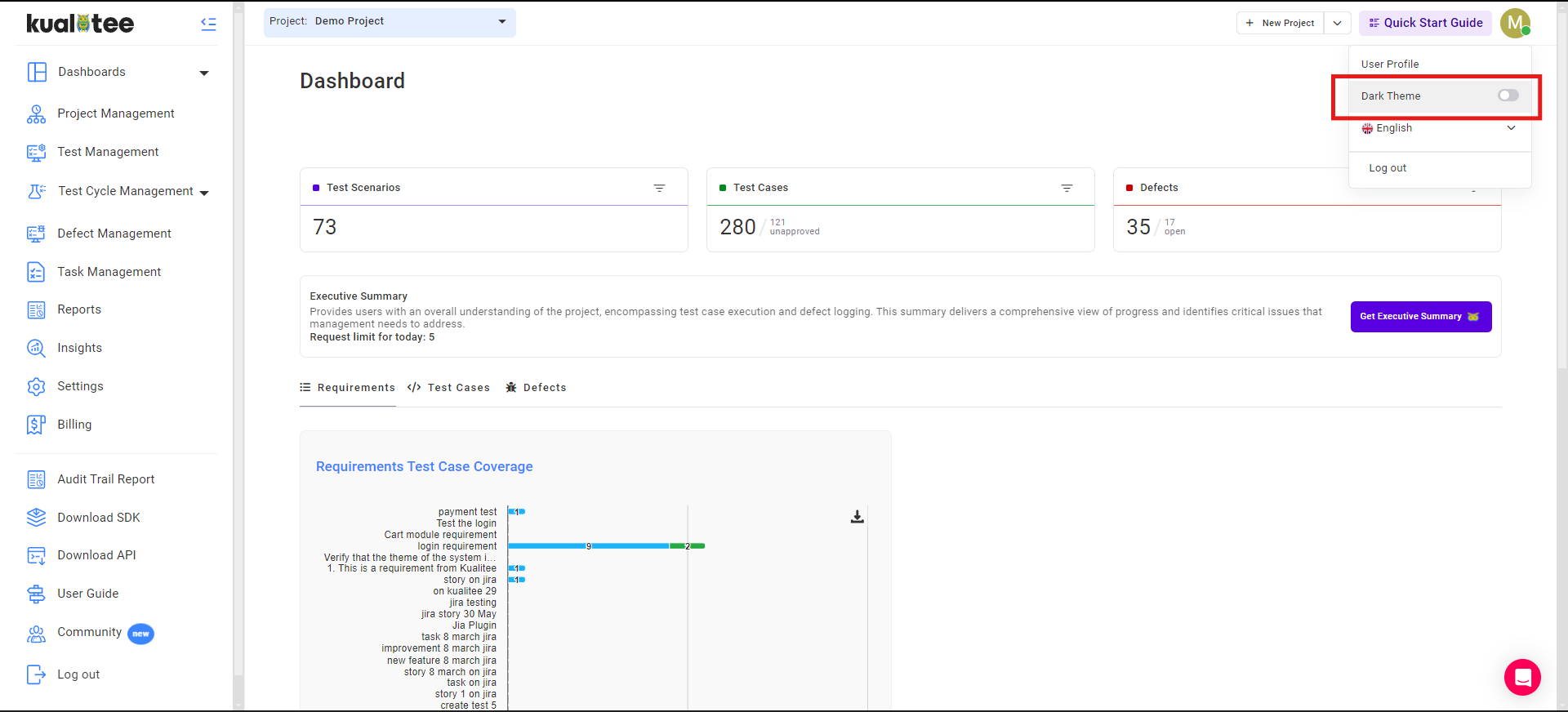Select User Profile from the menu

[x=1389, y=64]
